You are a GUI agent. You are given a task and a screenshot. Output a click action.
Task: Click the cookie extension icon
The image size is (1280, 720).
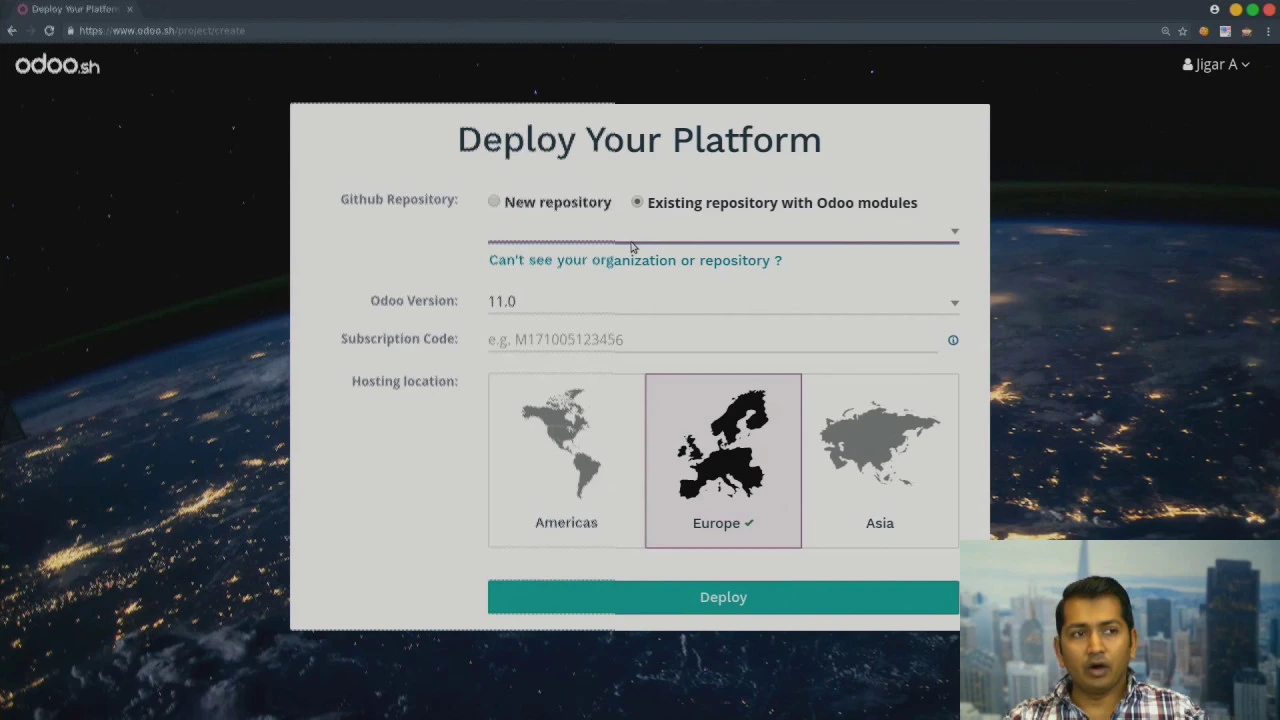[1204, 31]
